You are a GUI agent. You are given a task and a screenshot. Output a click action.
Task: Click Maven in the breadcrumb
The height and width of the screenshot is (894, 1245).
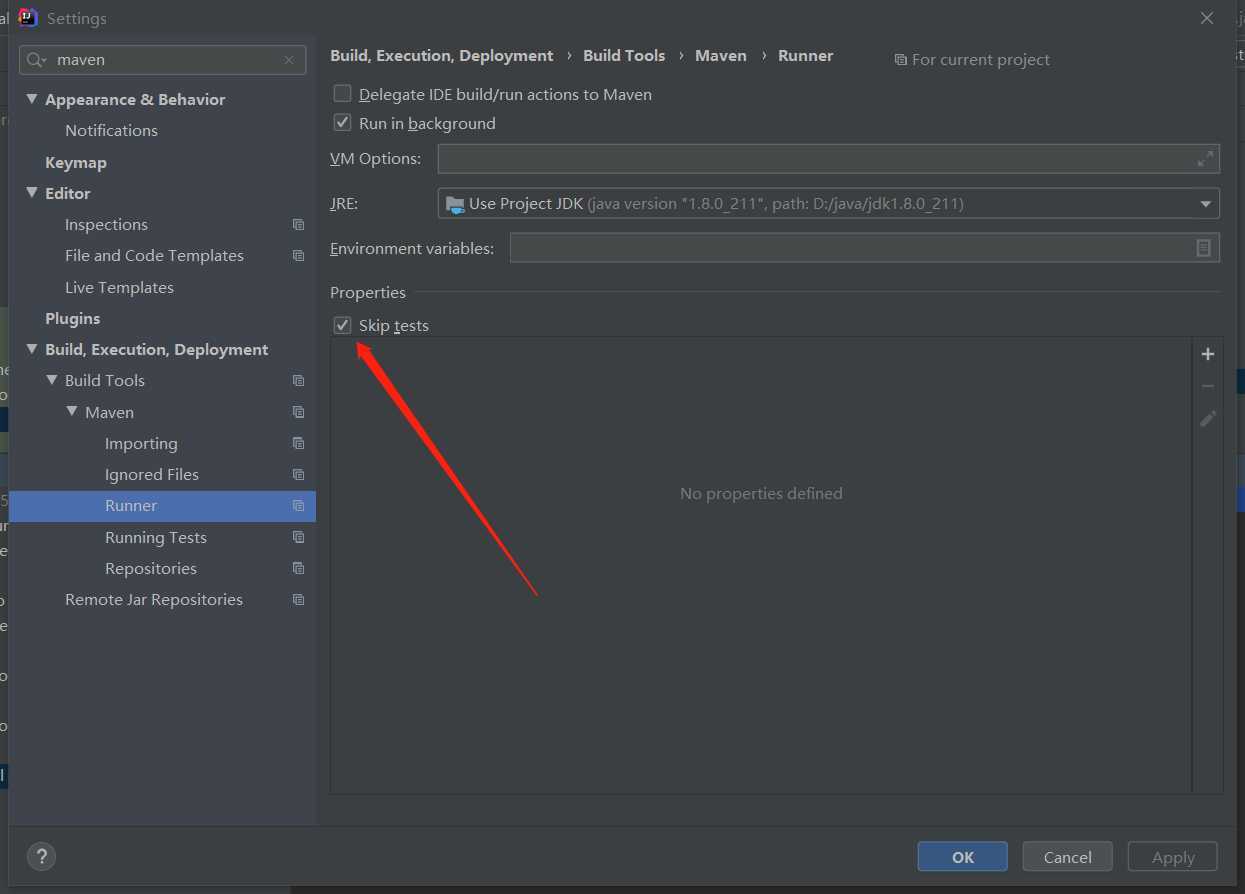(x=721, y=56)
